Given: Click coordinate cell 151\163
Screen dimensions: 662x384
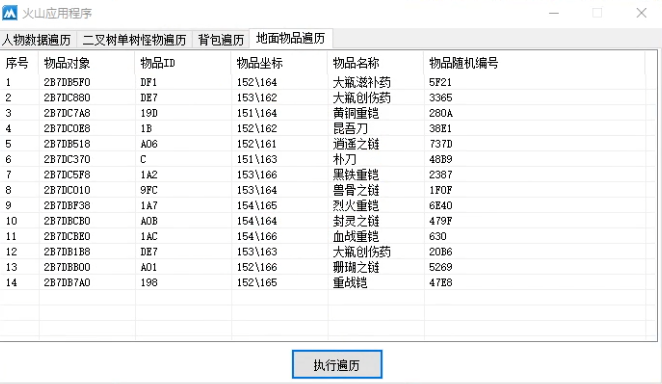Looking at the screenshot, I should [x=257, y=159].
